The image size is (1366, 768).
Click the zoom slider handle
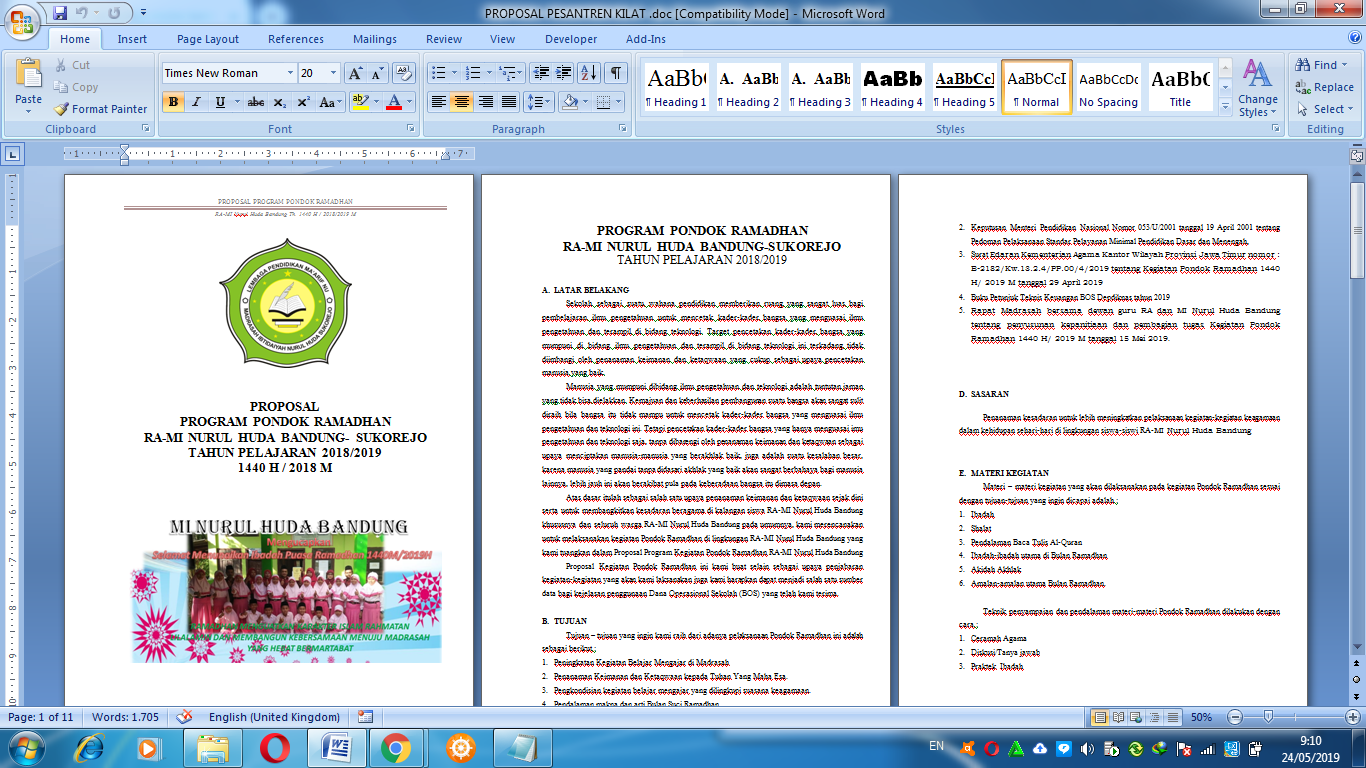coord(1268,717)
